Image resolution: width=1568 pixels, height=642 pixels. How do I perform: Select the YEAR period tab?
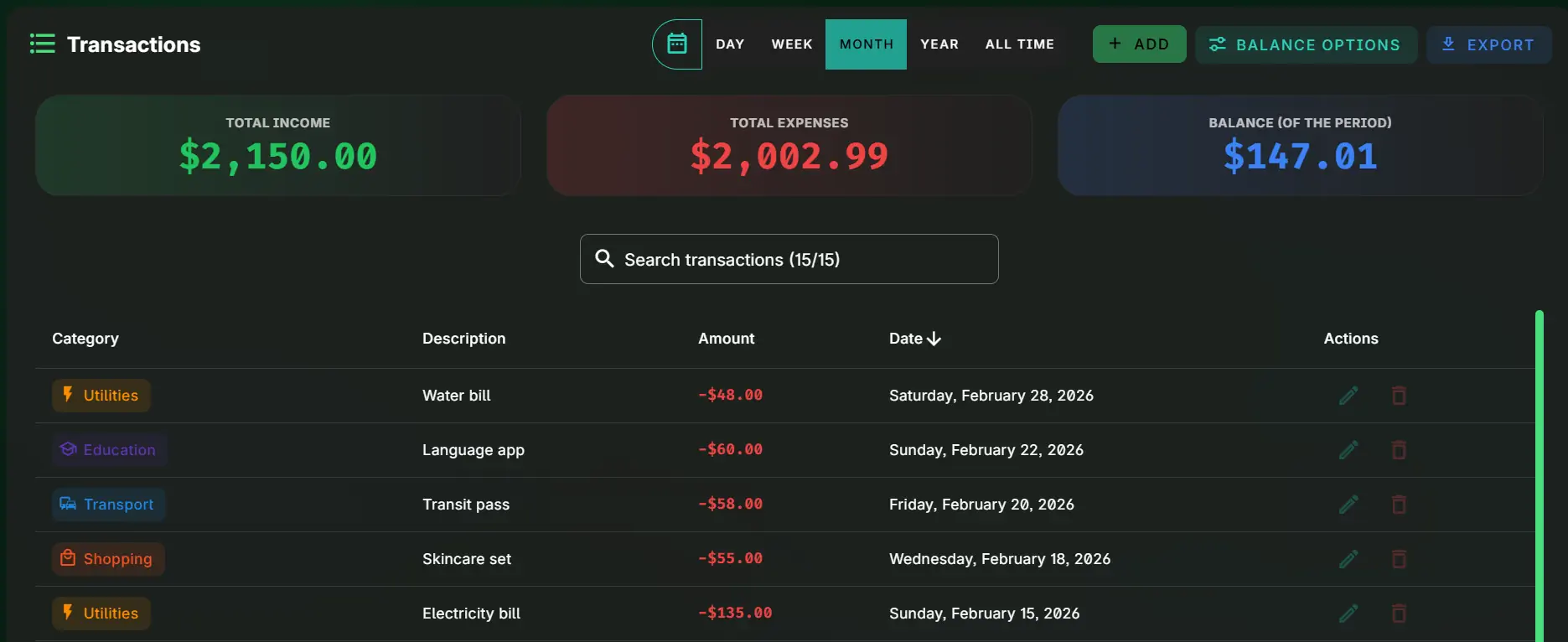coord(939,44)
